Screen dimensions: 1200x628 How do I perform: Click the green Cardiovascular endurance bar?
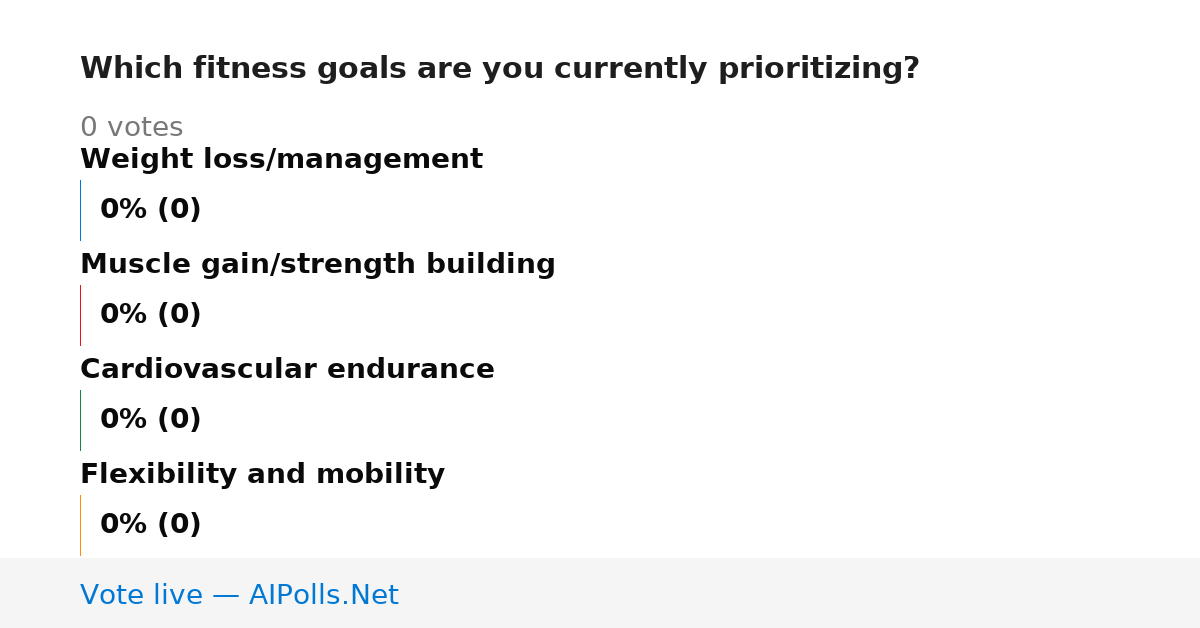(x=80, y=420)
